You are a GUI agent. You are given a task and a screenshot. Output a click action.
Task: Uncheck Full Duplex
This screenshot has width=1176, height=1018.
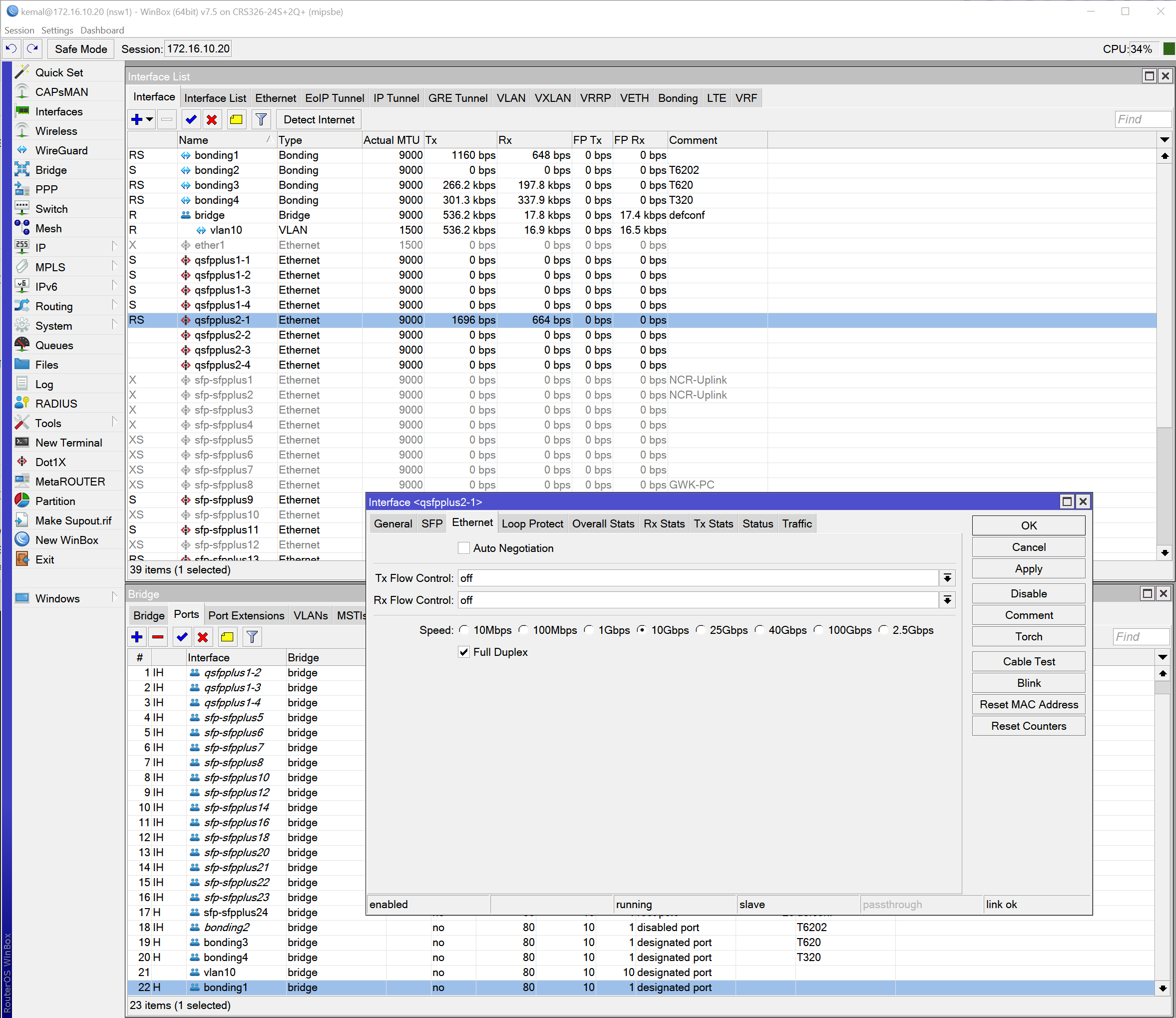click(464, 651)
